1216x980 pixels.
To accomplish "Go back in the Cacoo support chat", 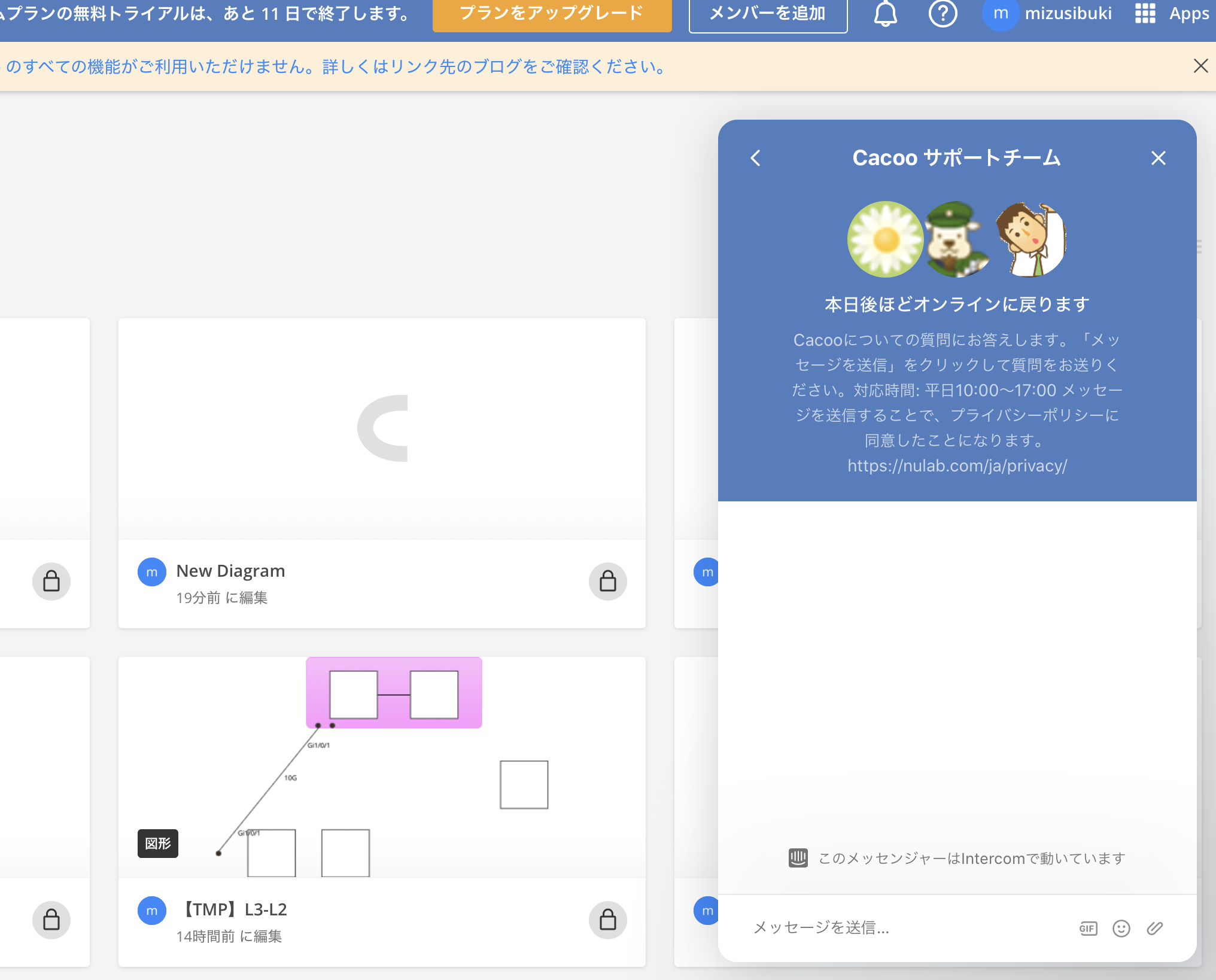I will click(x=756, y=158).
